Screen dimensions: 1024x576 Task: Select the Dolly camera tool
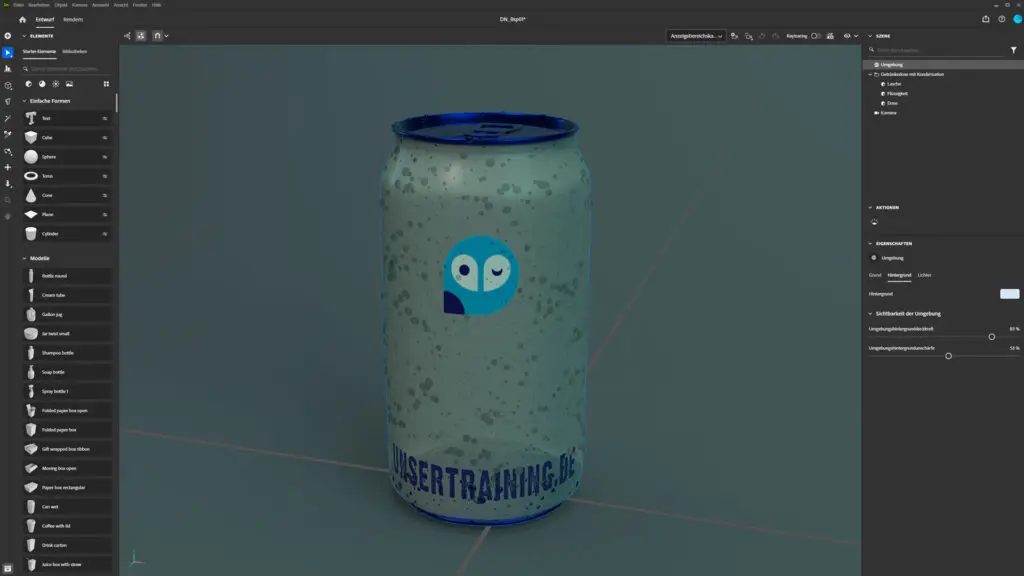[8, 184]
